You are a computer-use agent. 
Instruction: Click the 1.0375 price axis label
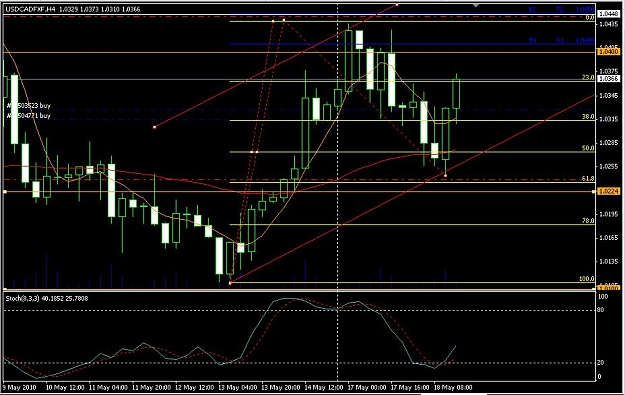(608, 71)
